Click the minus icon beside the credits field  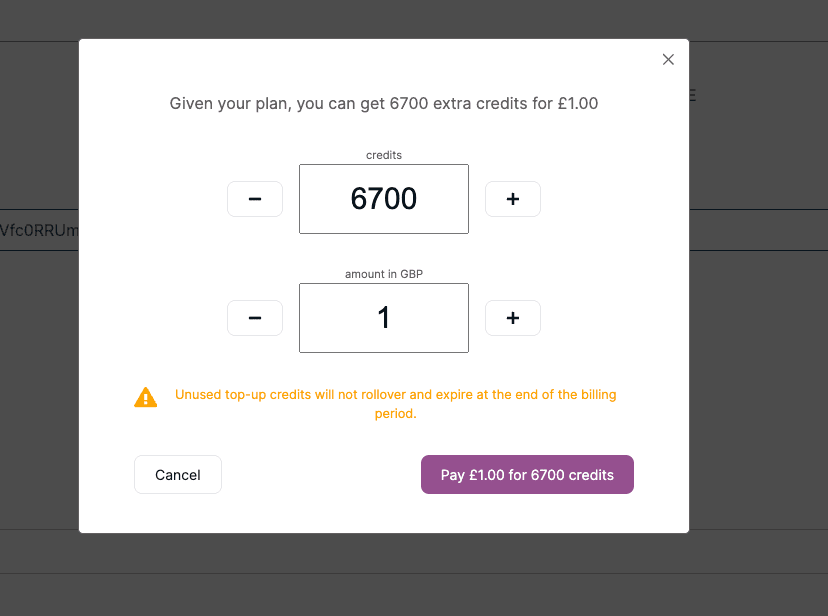(254, 198)
